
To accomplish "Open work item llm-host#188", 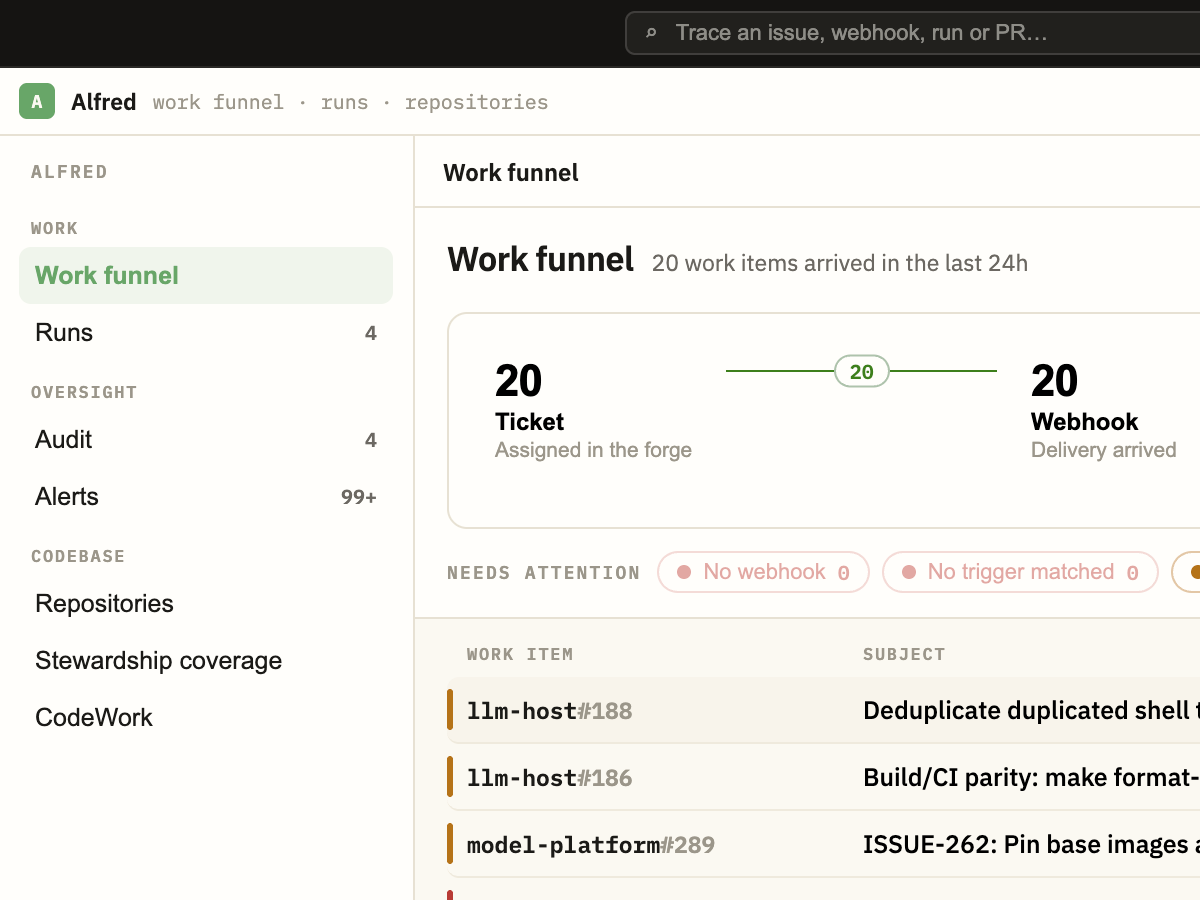I will click(x=550, y=711).
